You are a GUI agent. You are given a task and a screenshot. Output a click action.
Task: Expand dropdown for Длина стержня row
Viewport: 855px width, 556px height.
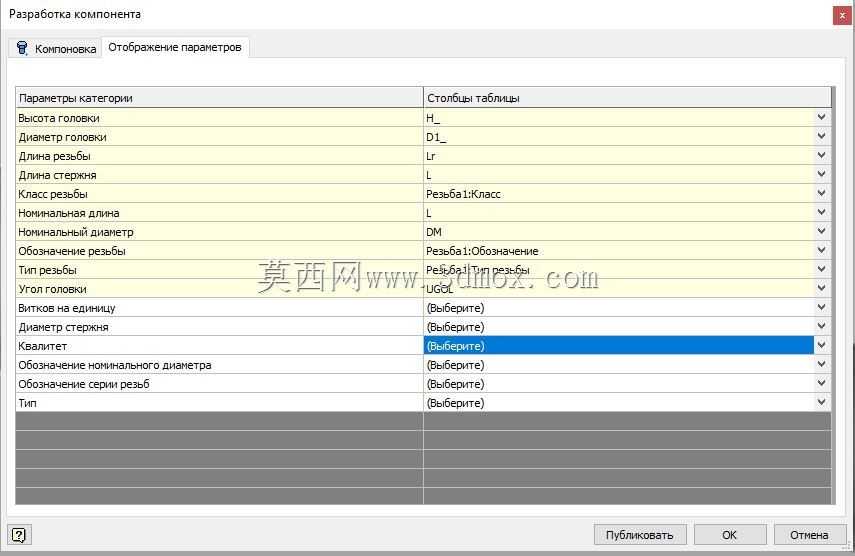(x=822, y=174)
